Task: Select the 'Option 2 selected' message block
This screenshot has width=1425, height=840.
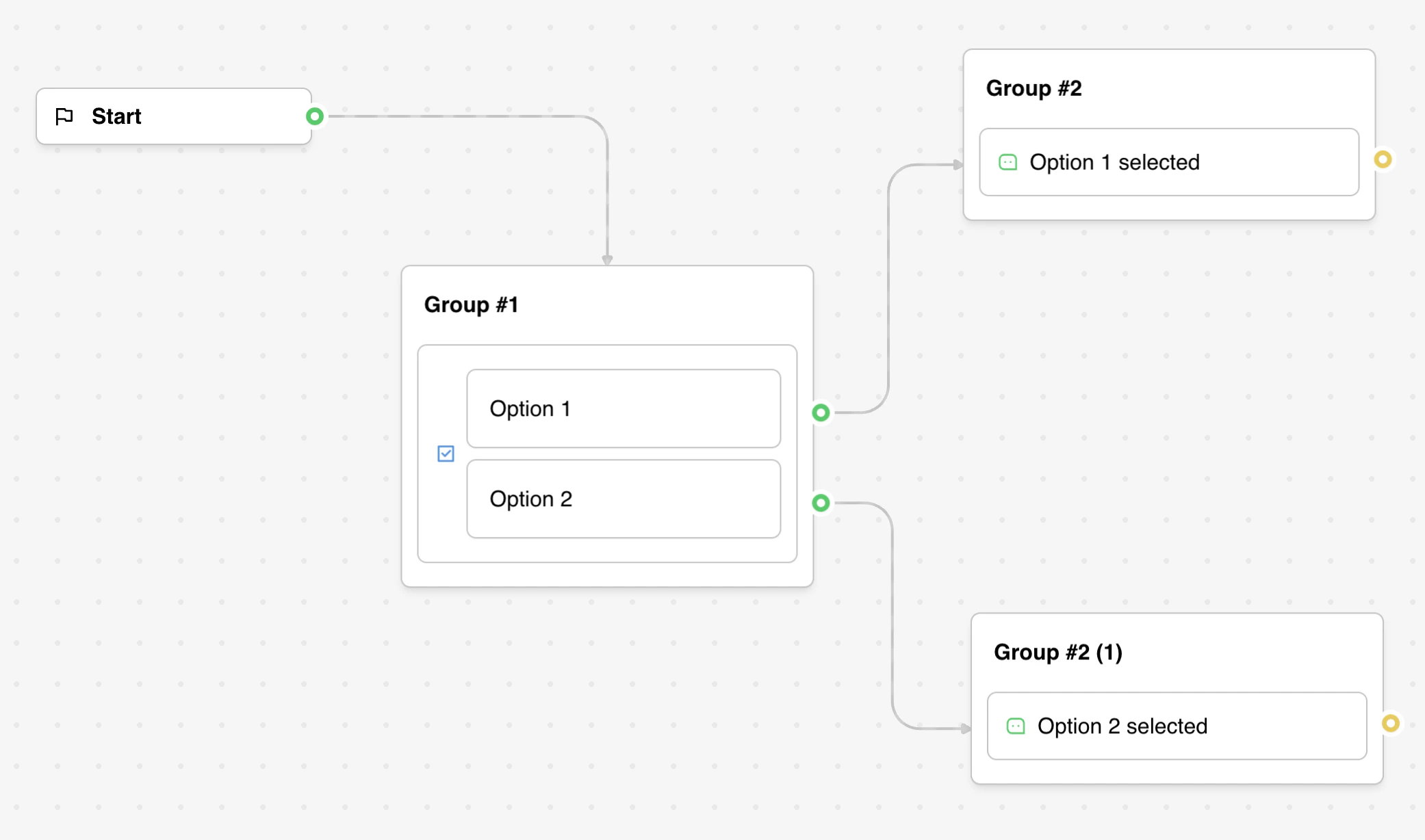Action: (x=1176, y=726)
